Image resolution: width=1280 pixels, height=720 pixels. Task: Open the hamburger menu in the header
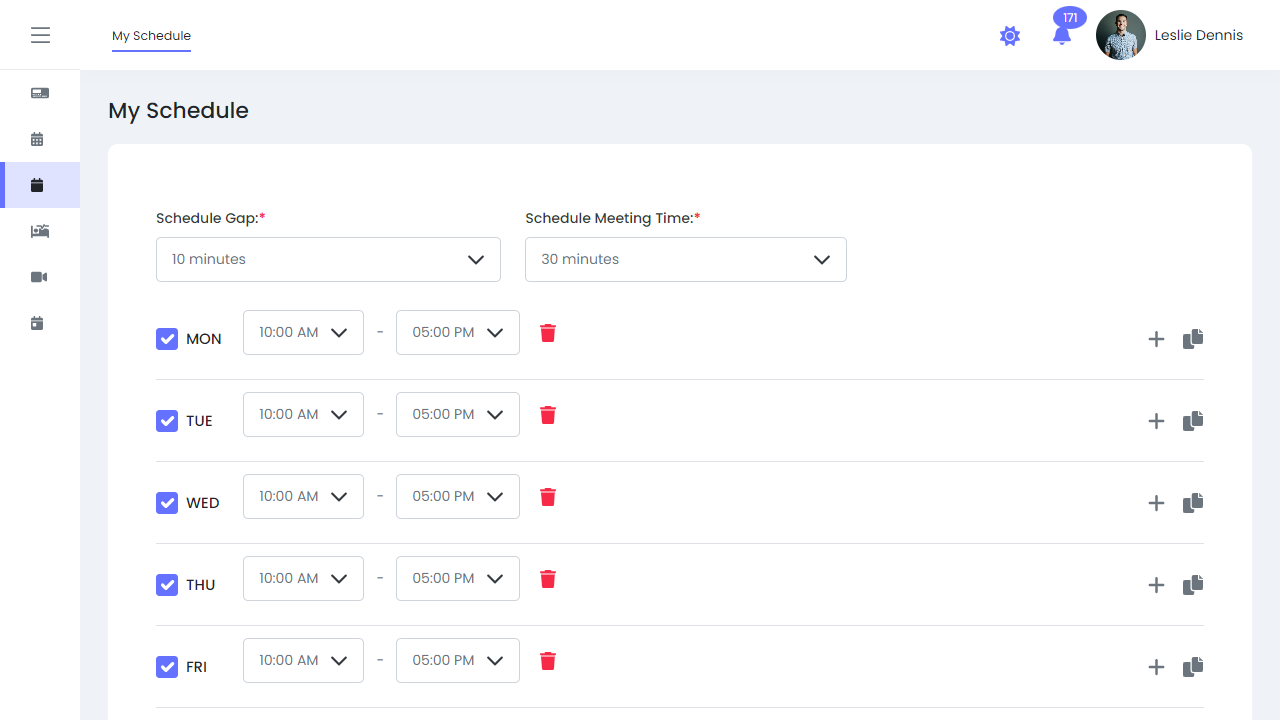pyautogui.click(x=40, y=35)
